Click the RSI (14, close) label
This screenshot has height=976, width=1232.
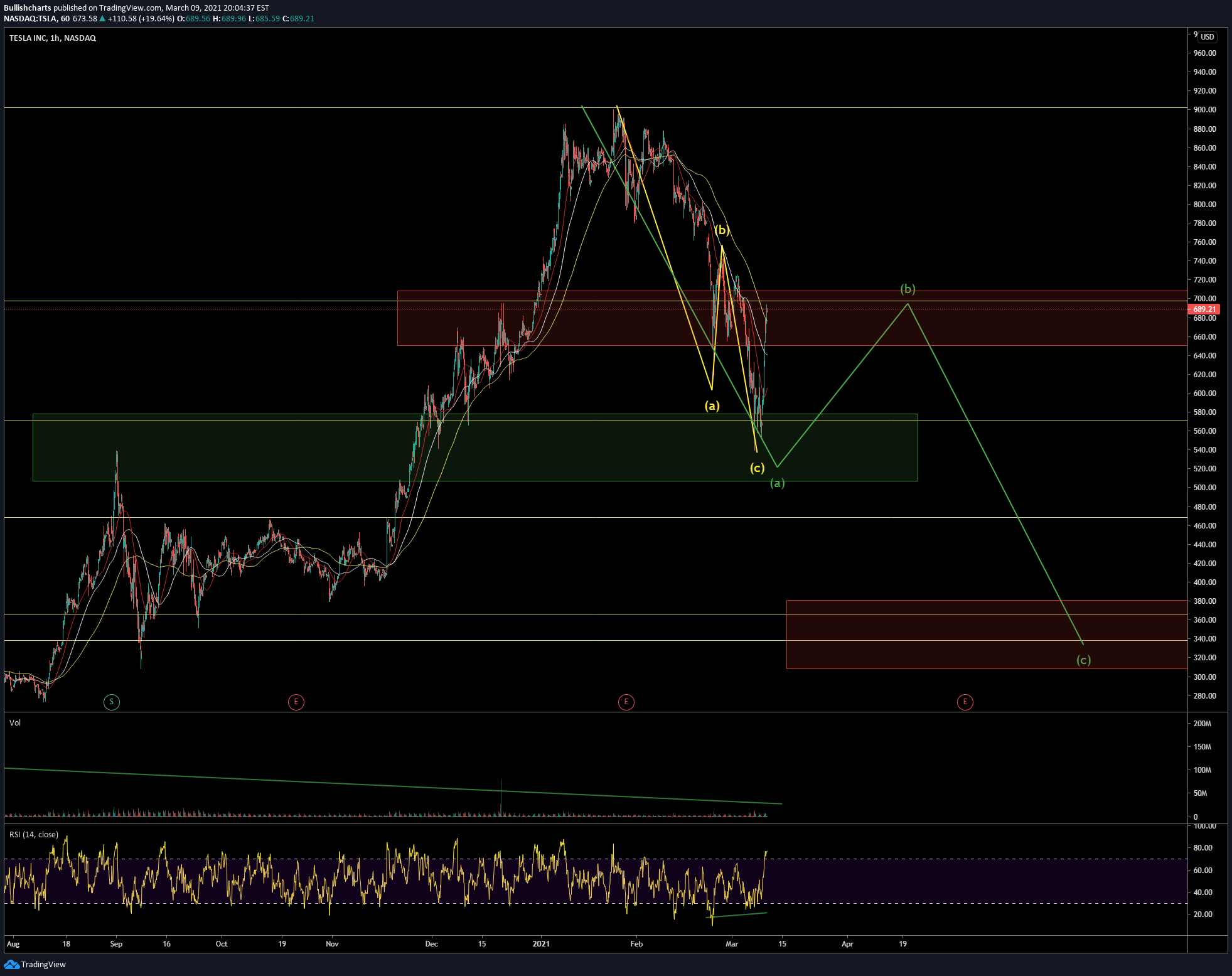coord(34,834)
